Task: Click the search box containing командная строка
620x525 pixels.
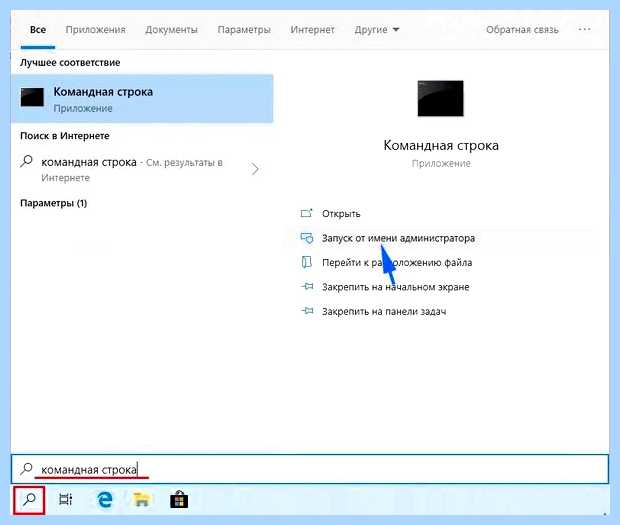Action: pos(310,469)
